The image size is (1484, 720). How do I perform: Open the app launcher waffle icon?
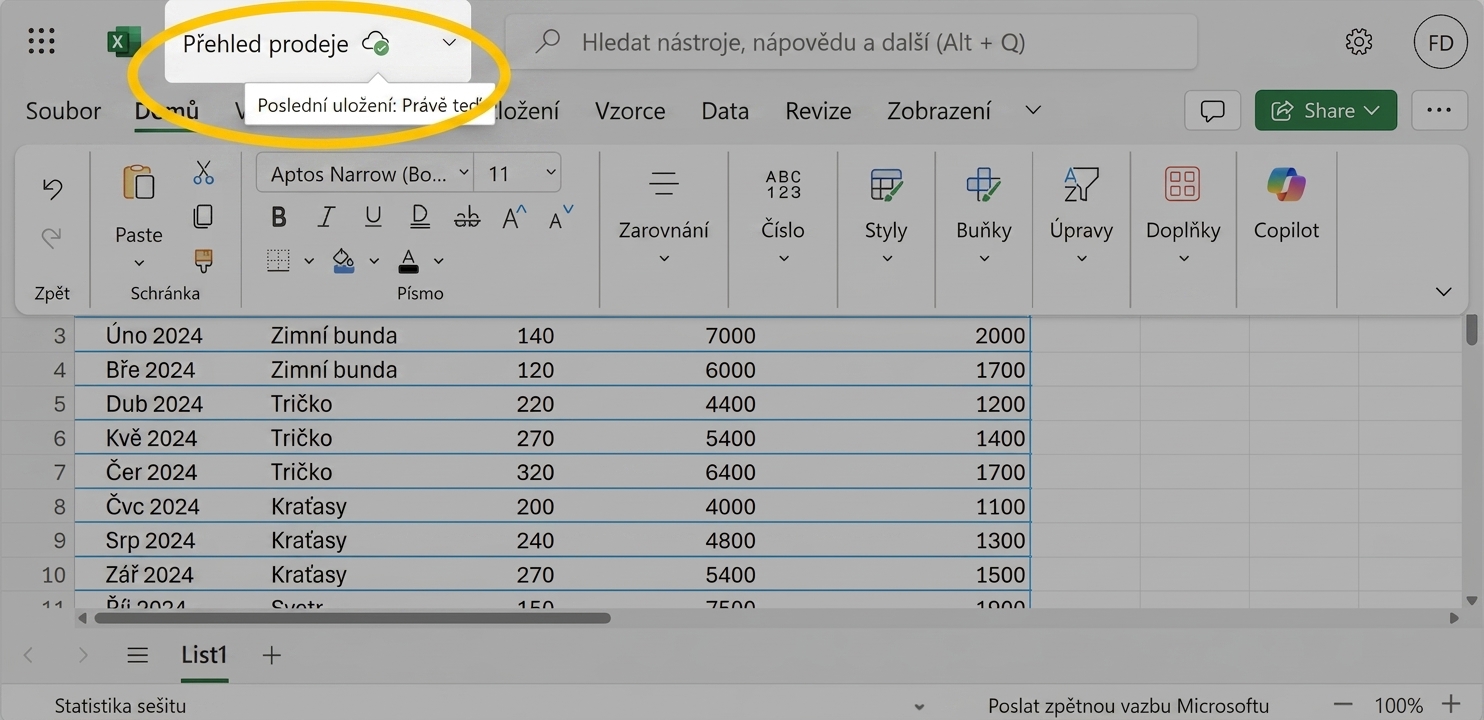coord(41,42)
